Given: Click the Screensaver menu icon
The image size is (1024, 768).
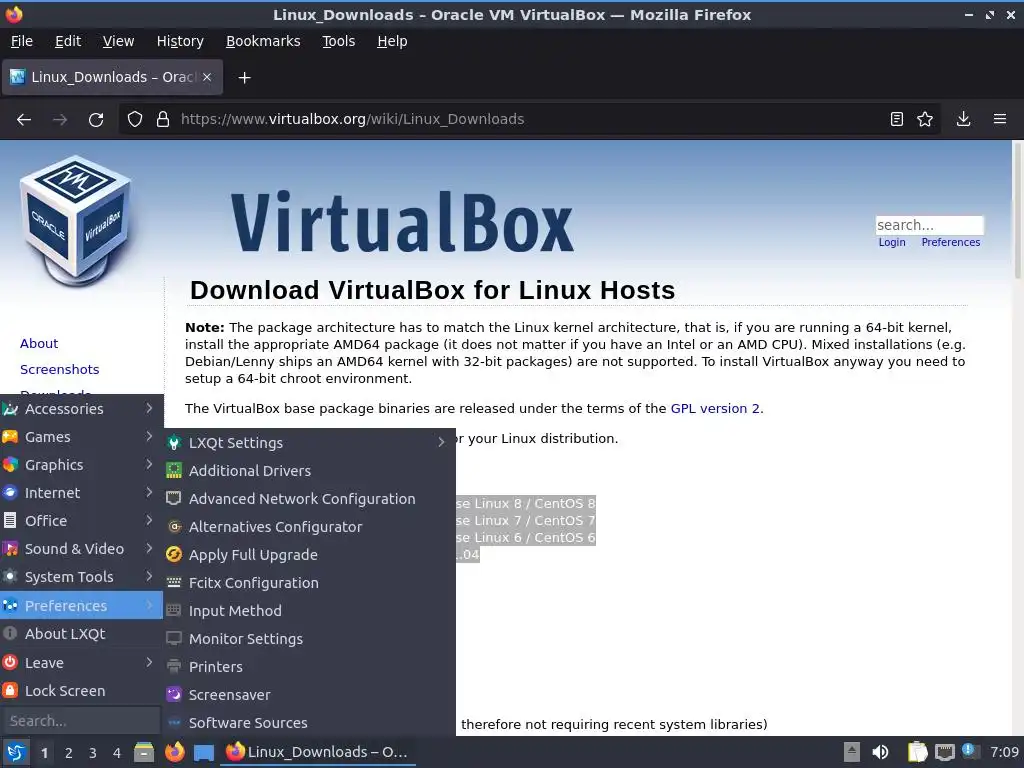Looking at the screenshot, I should (x=174, y=694).
